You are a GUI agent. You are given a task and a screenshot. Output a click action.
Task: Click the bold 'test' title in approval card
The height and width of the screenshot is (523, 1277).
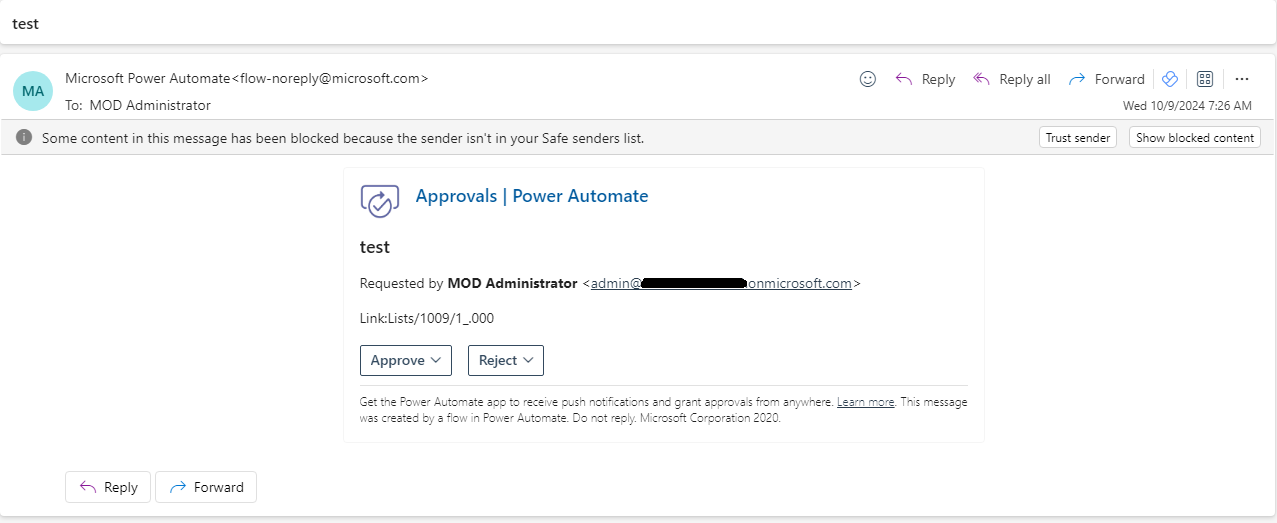[375, 247]
